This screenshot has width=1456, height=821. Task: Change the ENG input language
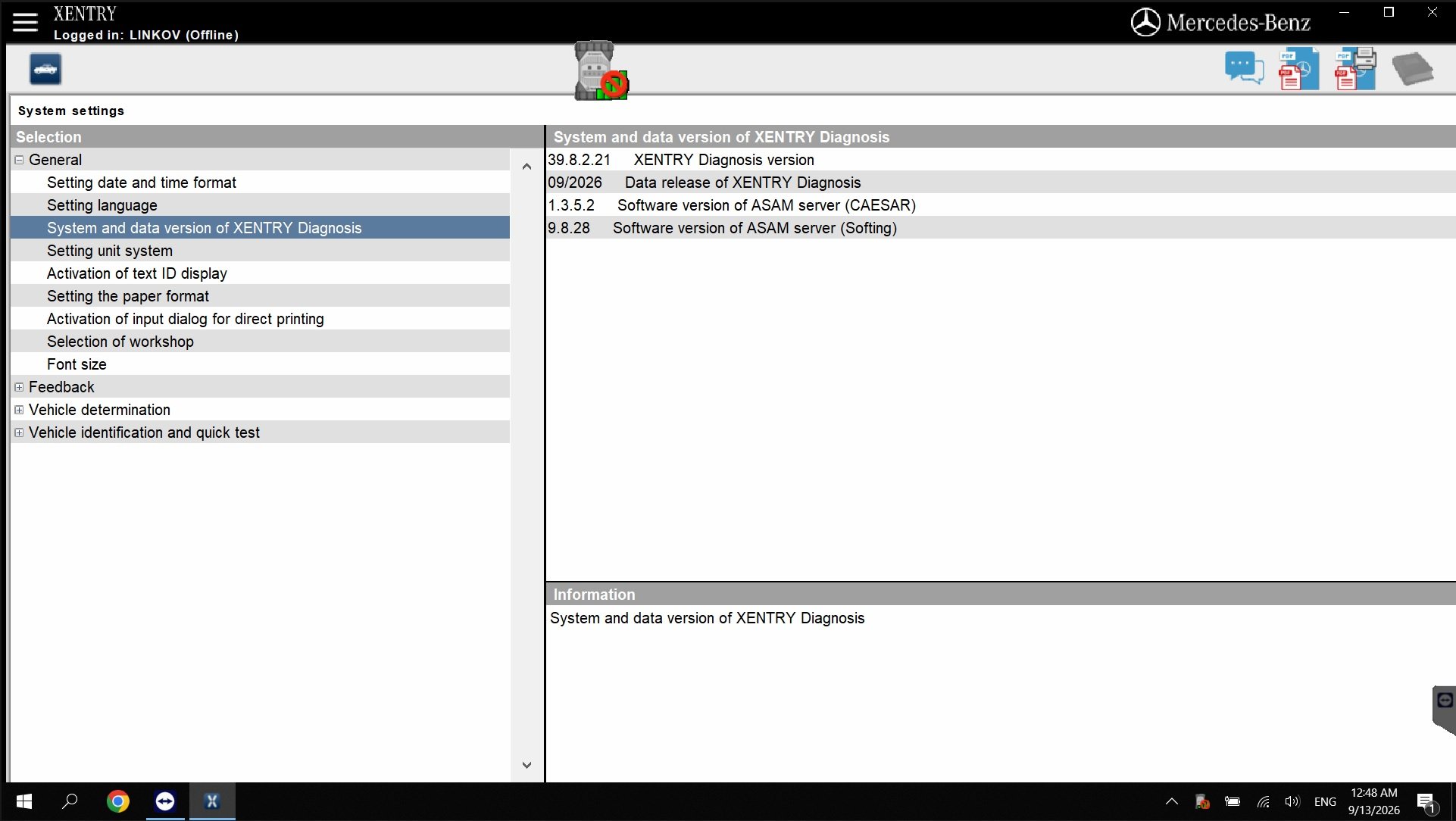1325,801
